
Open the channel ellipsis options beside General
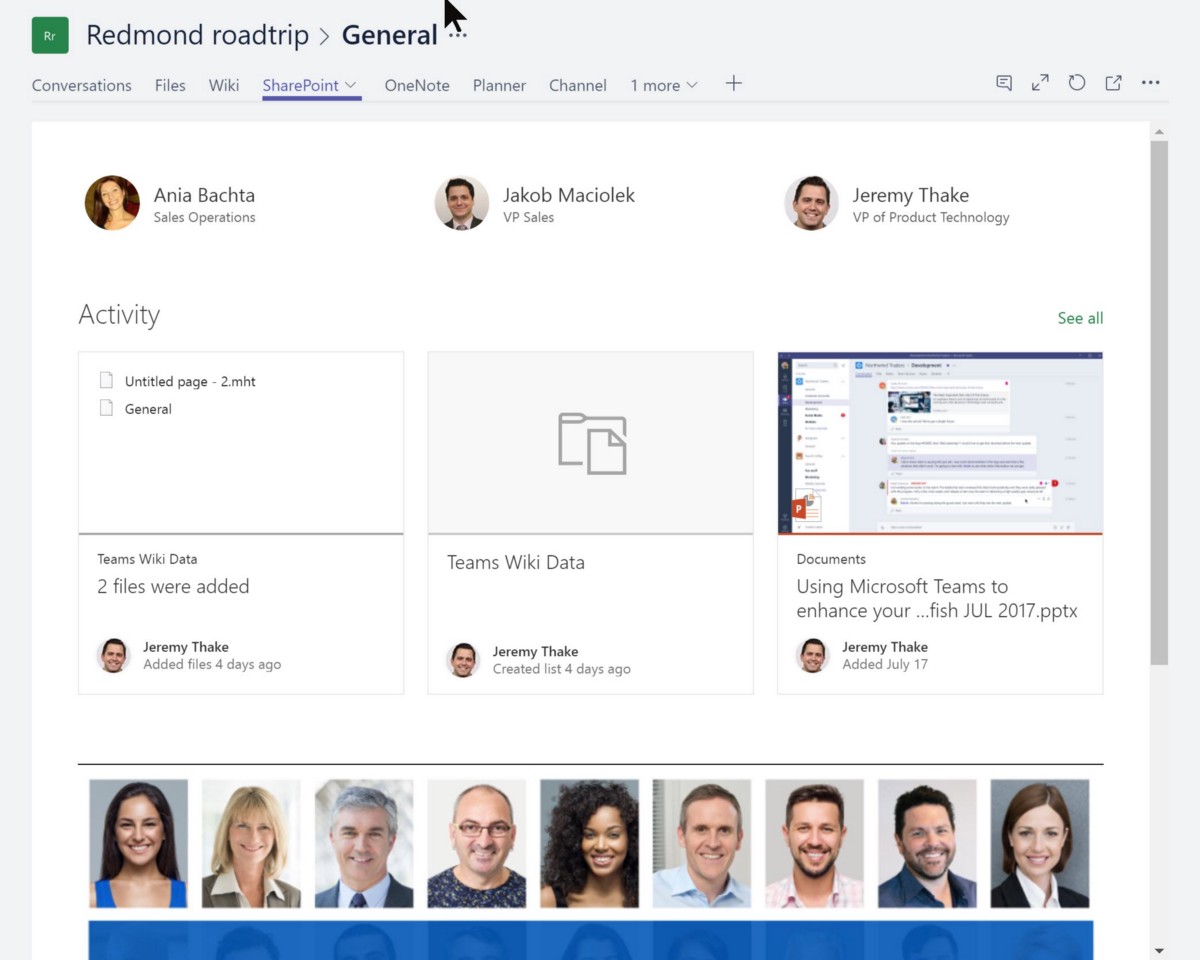coord(457,36)
